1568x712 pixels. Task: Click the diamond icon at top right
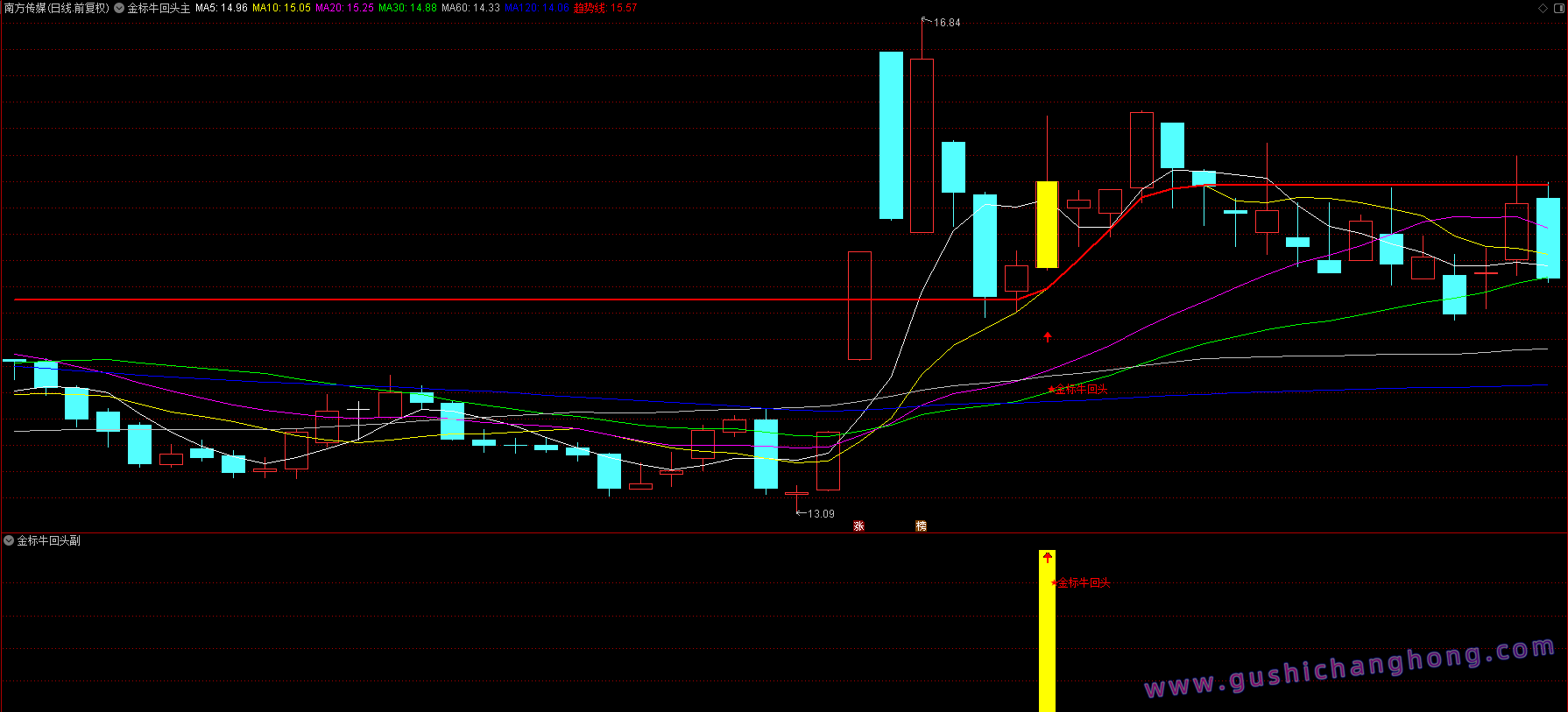[x=1543, y=8]
